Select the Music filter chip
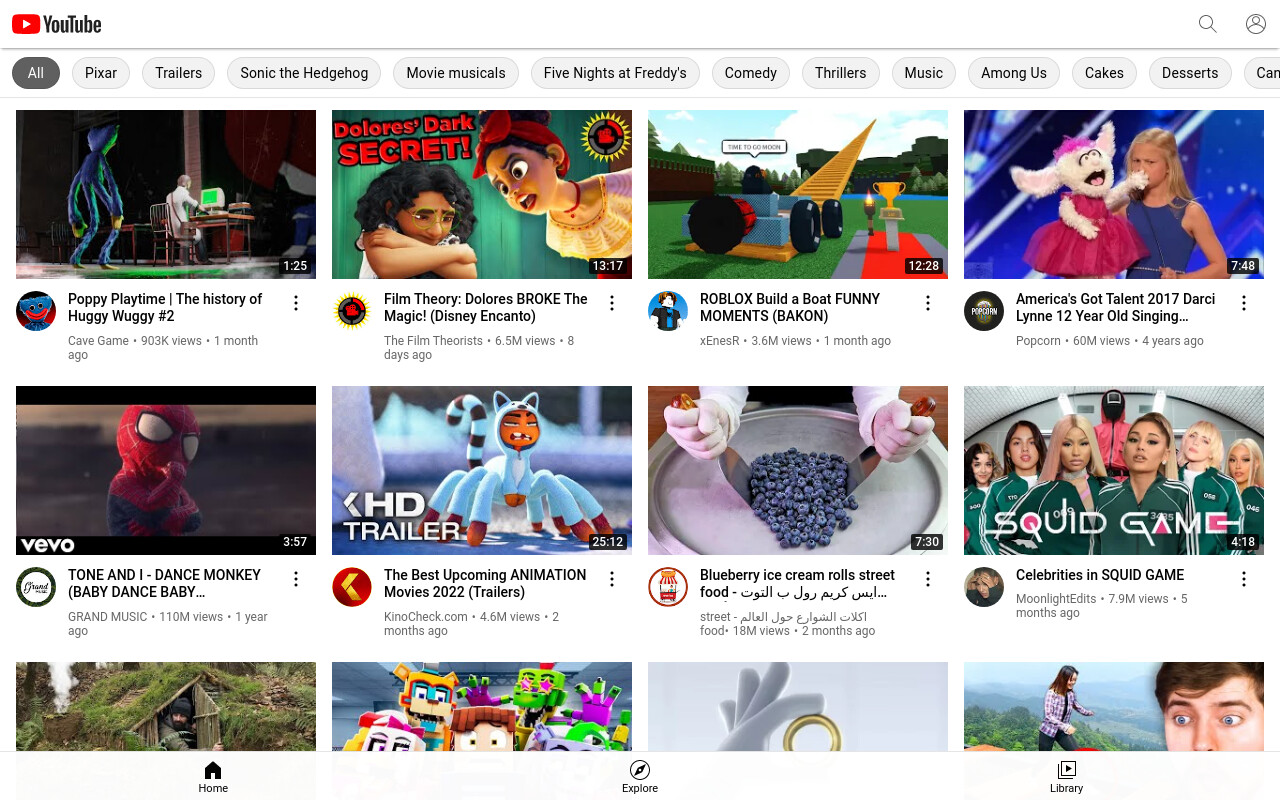 point(924,73)
